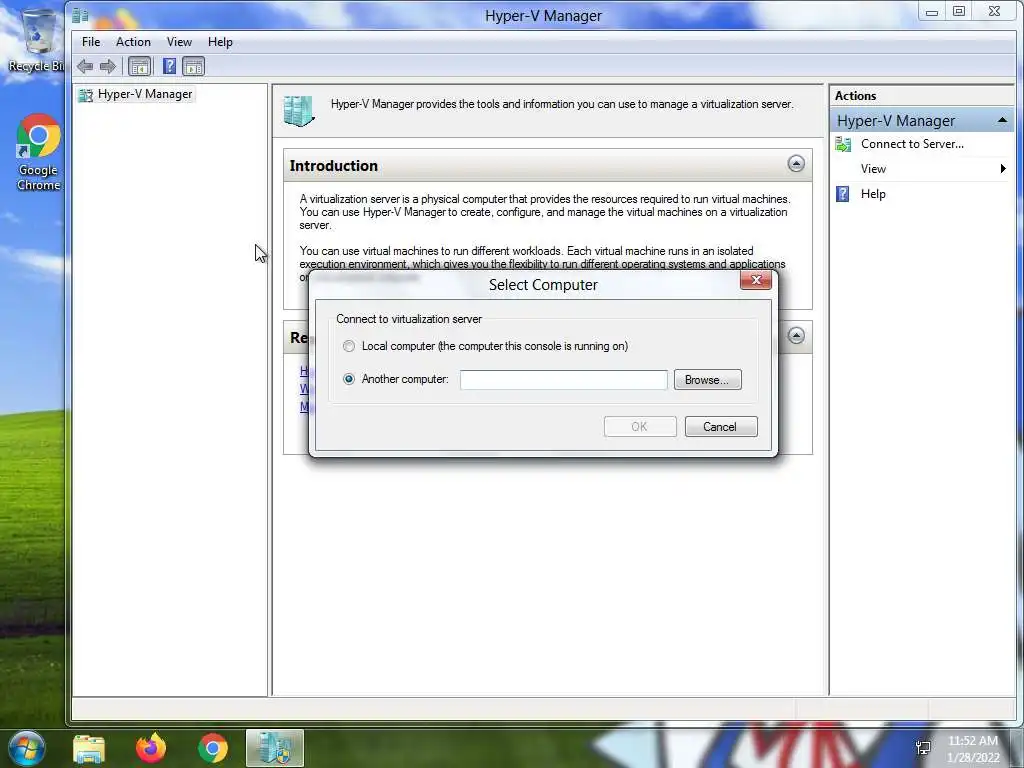Click the Hyper-V Manager title bar icon

80,15
